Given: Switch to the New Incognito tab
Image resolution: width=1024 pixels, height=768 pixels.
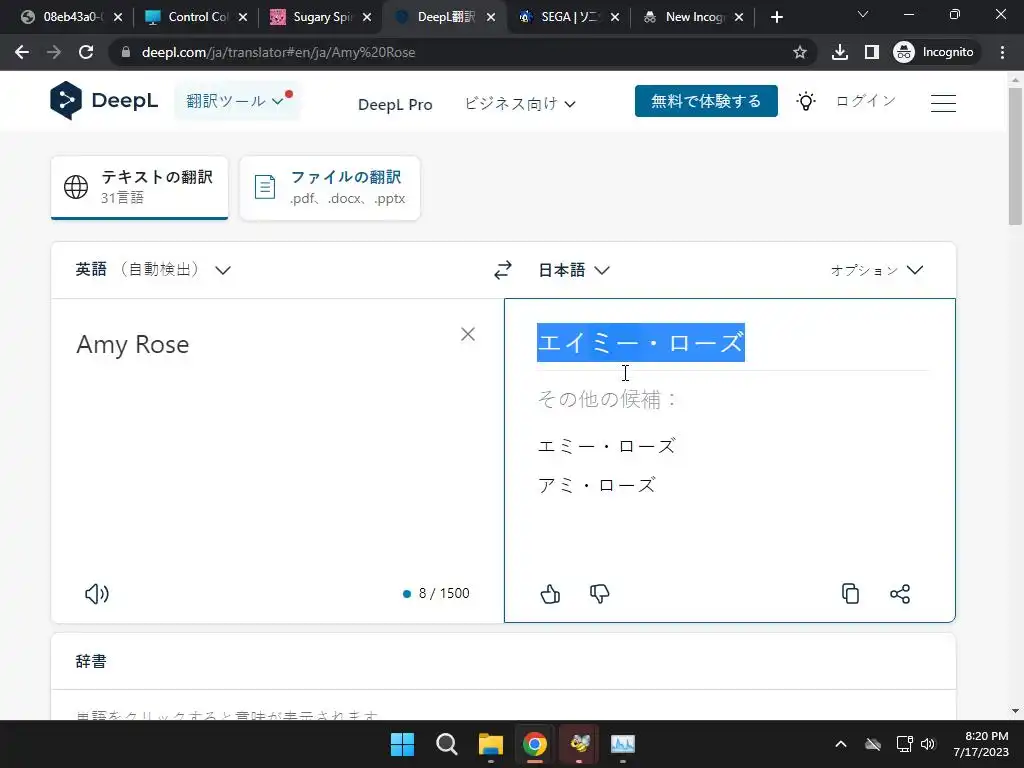Looking at the screenshot, I should point(694,17).
